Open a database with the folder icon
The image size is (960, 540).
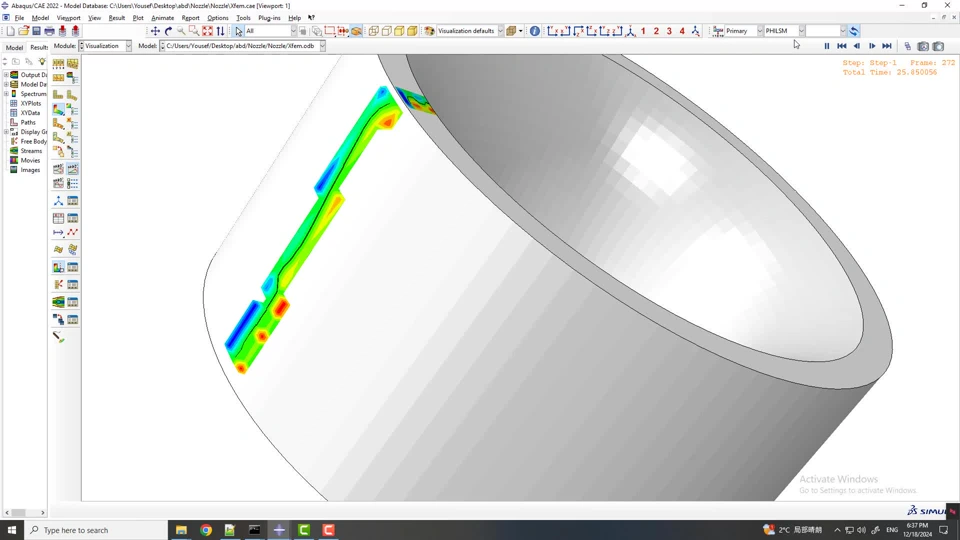coord(23,31)
